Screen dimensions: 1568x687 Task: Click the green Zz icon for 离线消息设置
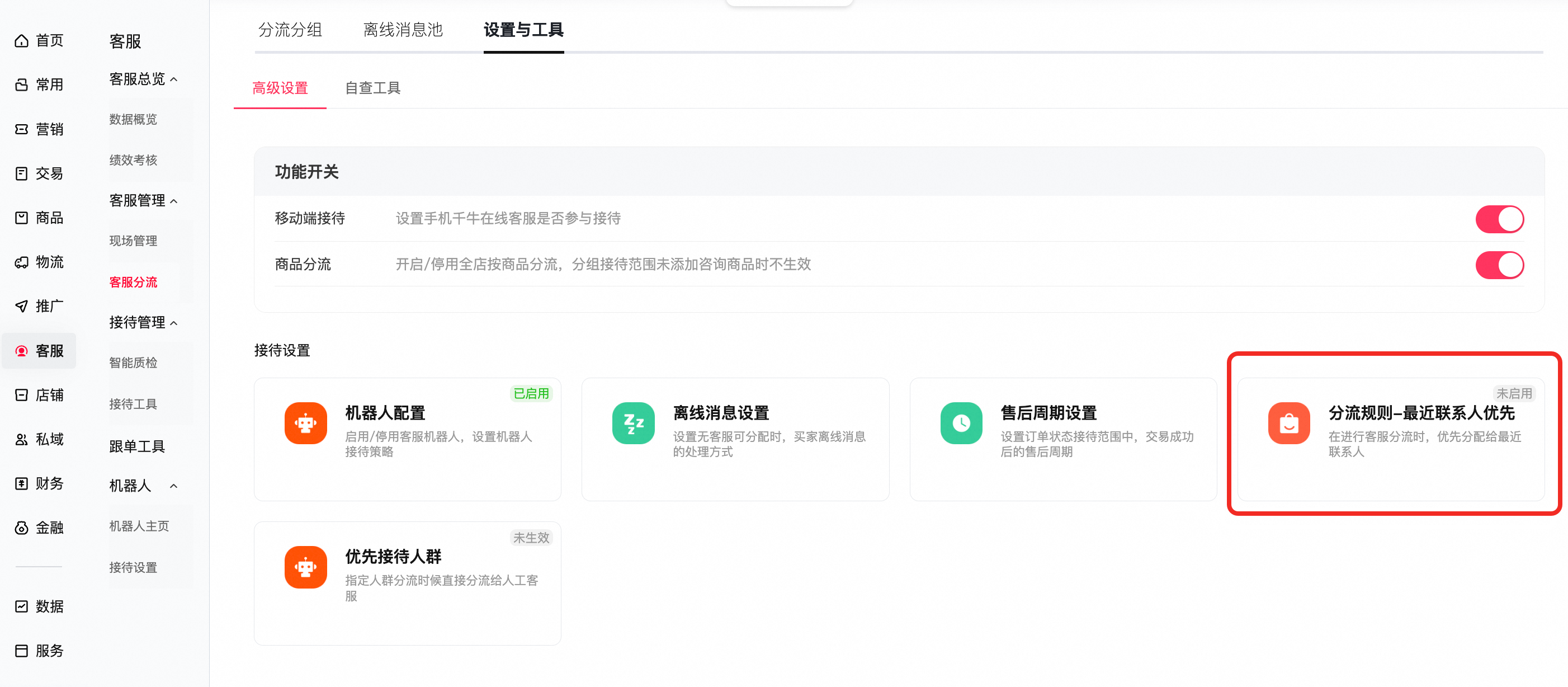[x=634, y=424]
